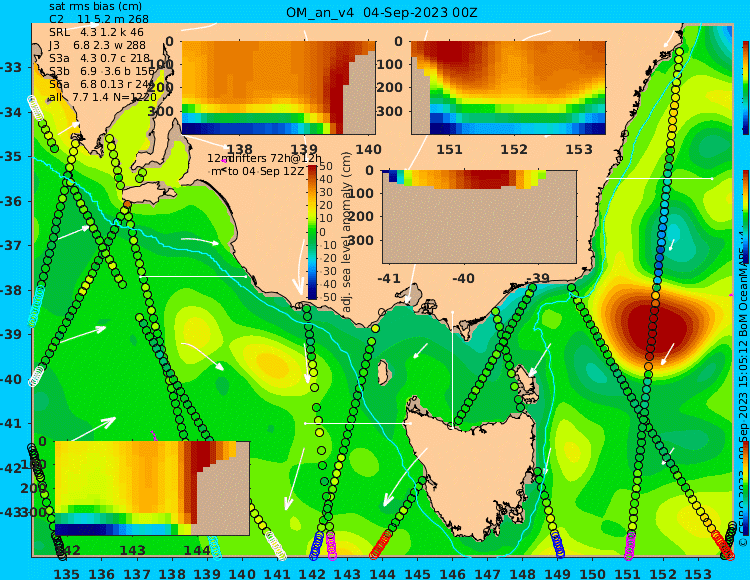The height and width of the screenshot is (580, 750).
Task: Select latitude label -37 on left axis
Action: [11, 245]
